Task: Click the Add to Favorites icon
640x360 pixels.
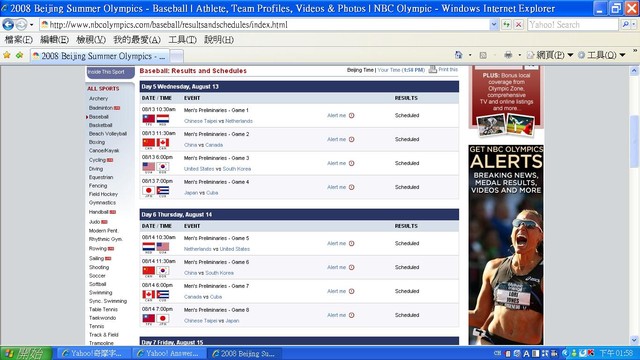Action: click(x=19, y=55)
